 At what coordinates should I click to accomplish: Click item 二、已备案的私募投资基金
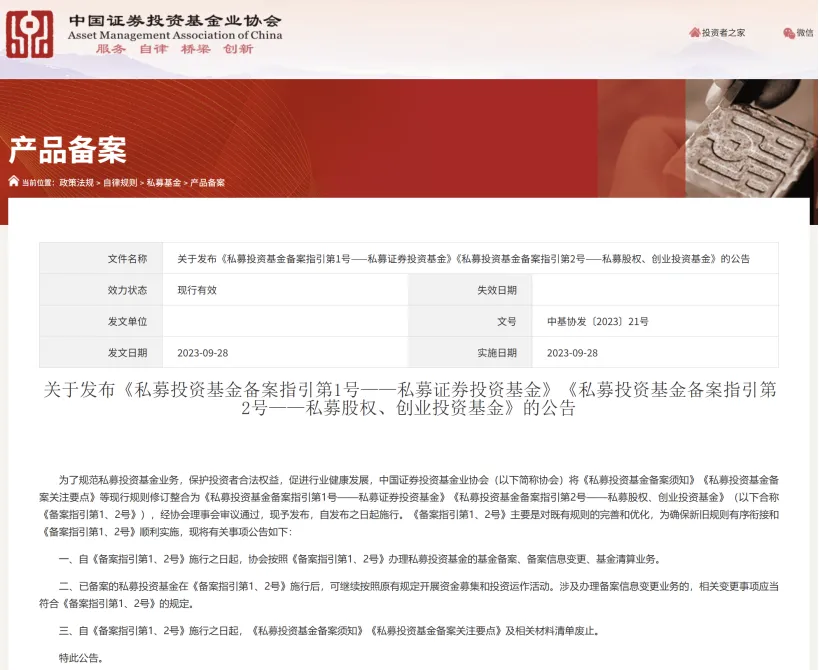409,595
